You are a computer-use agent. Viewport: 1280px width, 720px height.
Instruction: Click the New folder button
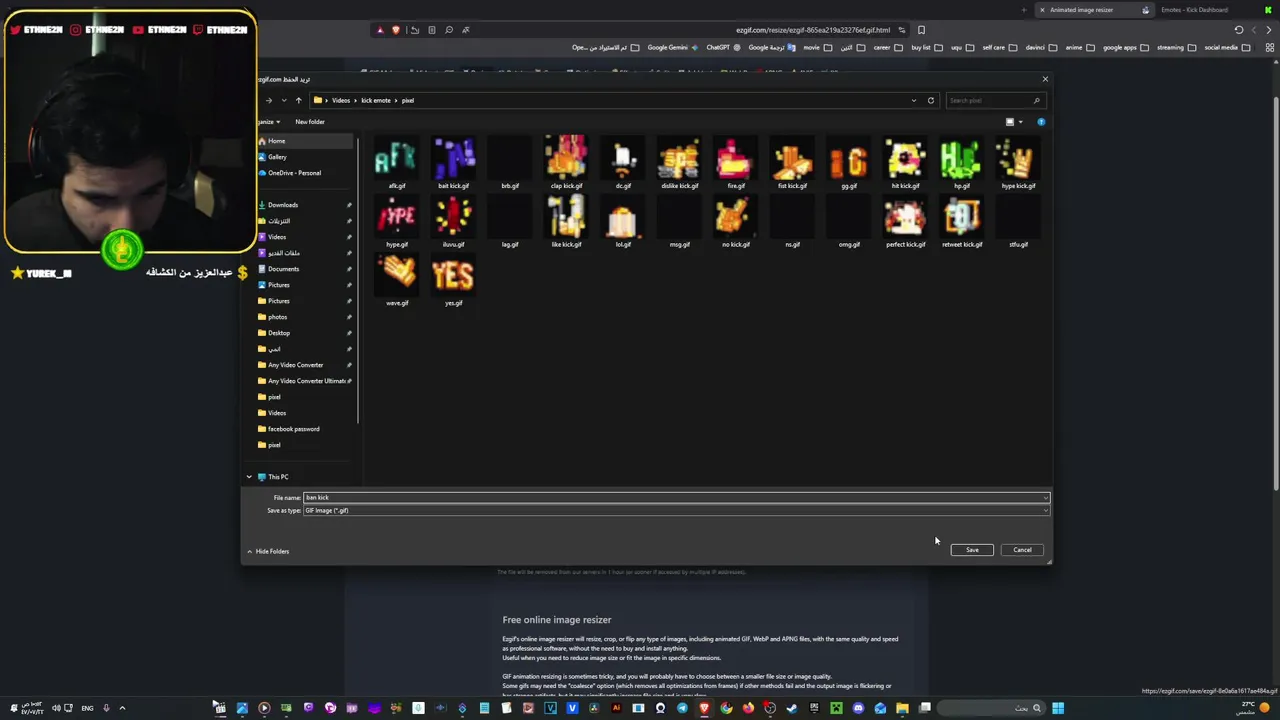(x=310, y=122)
